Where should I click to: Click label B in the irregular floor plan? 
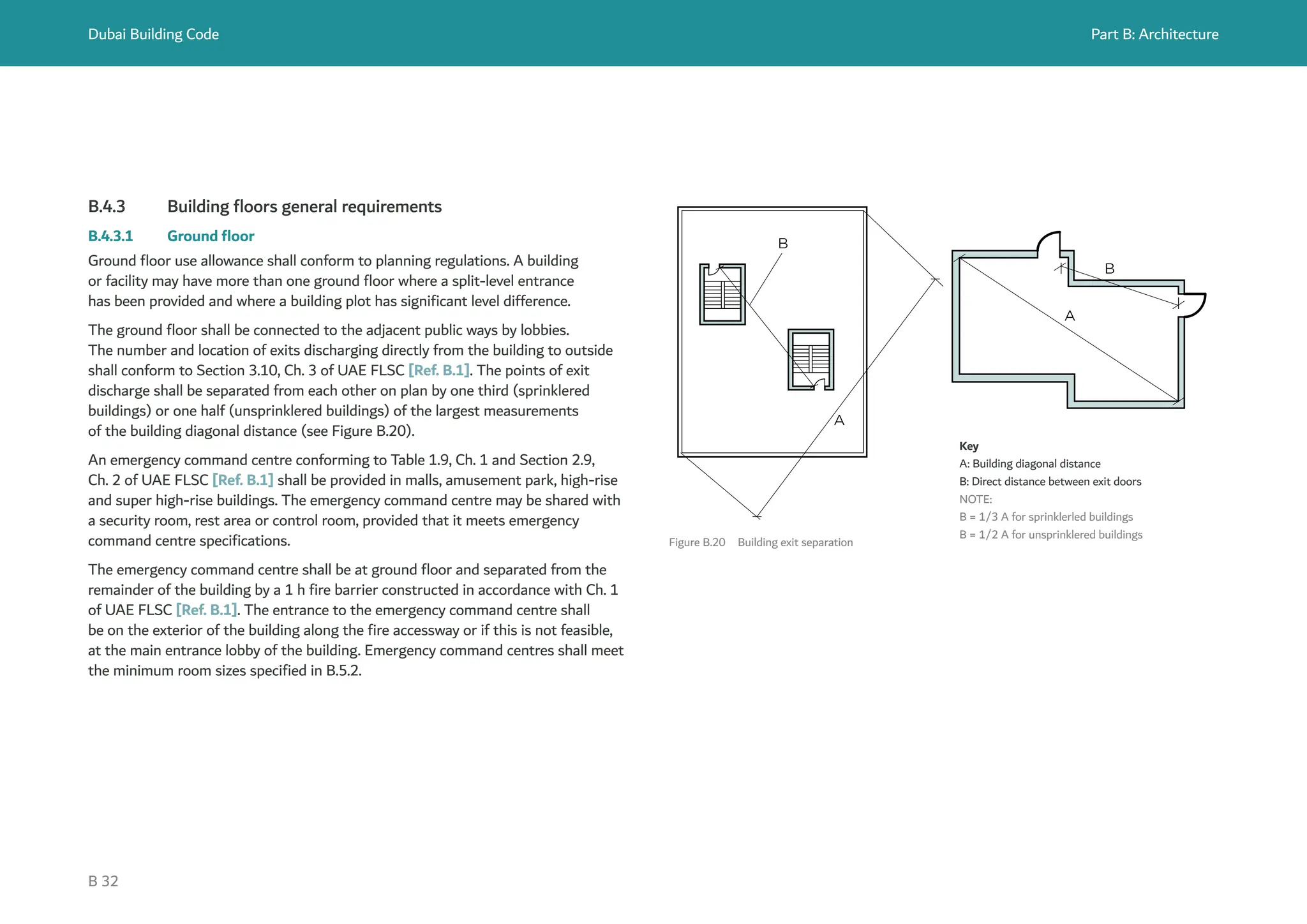[x=1110, y=269]
